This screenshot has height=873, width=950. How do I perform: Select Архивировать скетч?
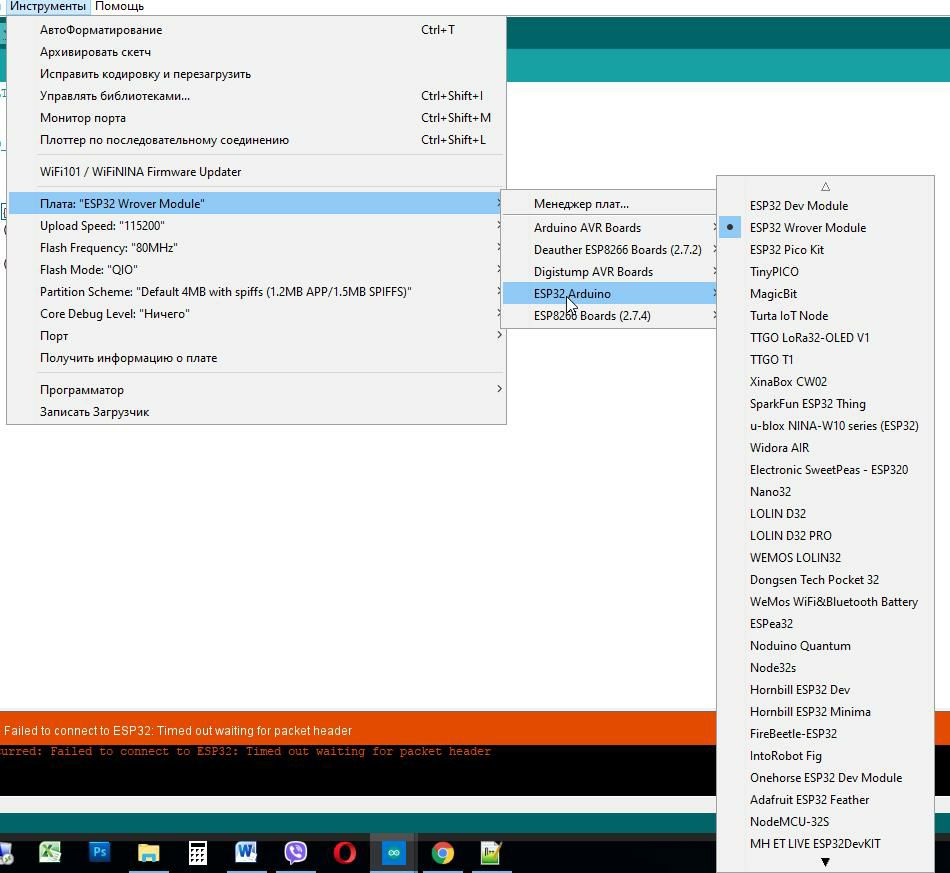pyautogui.click(x=256, y=52)
